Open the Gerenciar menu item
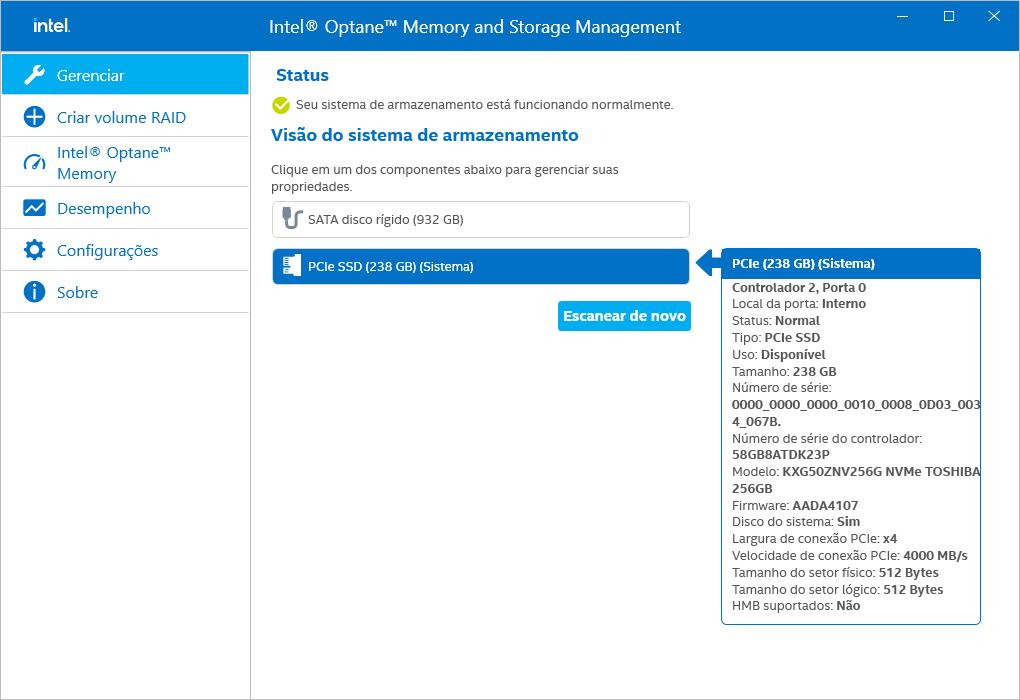 coord(126,74)
